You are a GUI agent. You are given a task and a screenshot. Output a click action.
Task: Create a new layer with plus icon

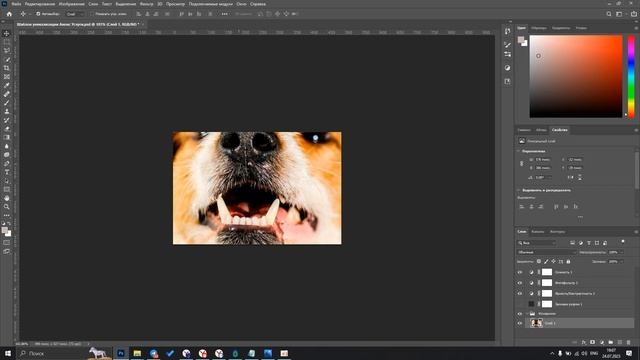point(620,342)
